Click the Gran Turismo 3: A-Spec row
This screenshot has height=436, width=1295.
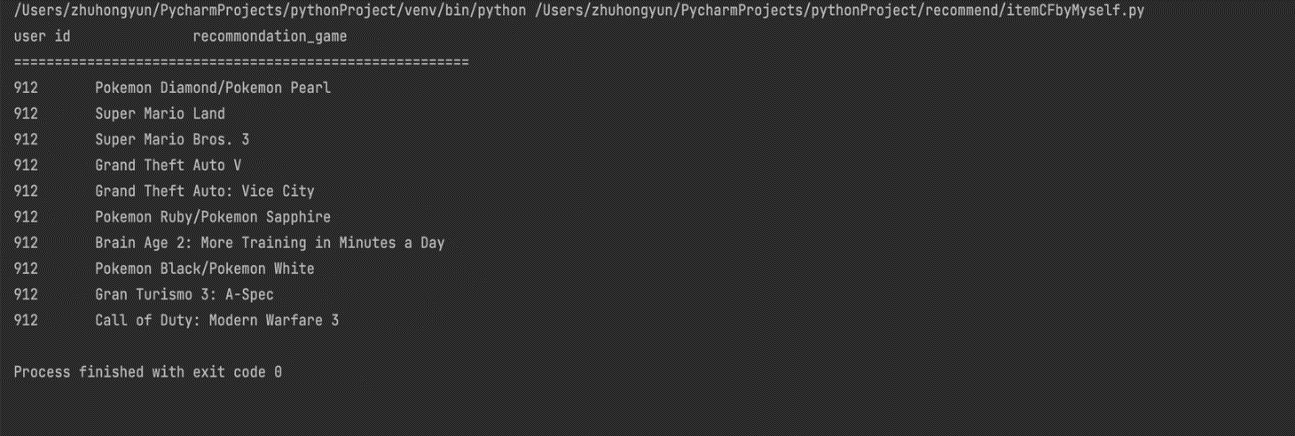(x=184, y=295)
